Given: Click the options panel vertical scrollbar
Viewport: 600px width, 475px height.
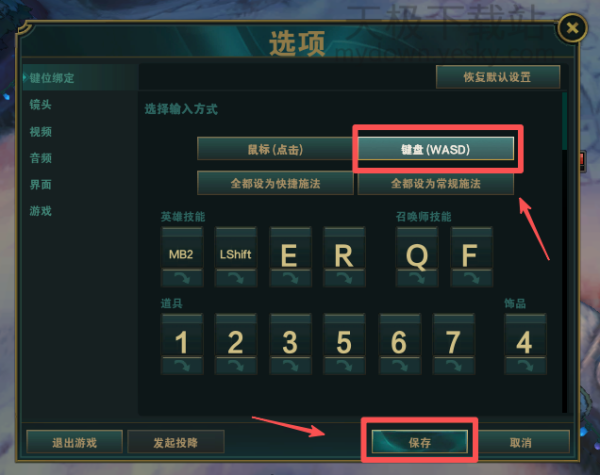Looking at the screenshot, I should click(x=564, y=121).
